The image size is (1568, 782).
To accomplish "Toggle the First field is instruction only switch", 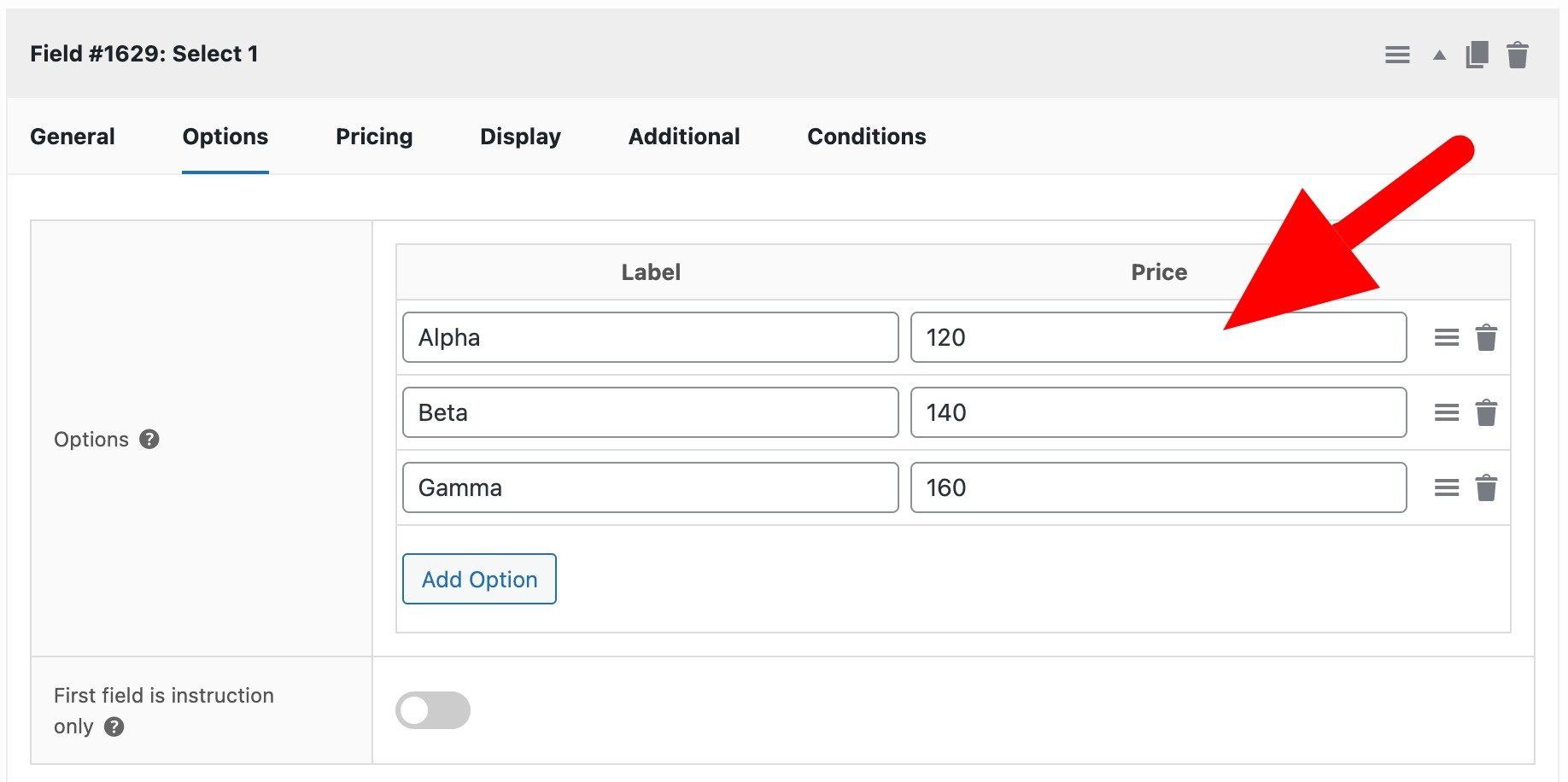I will pos(433,709).
